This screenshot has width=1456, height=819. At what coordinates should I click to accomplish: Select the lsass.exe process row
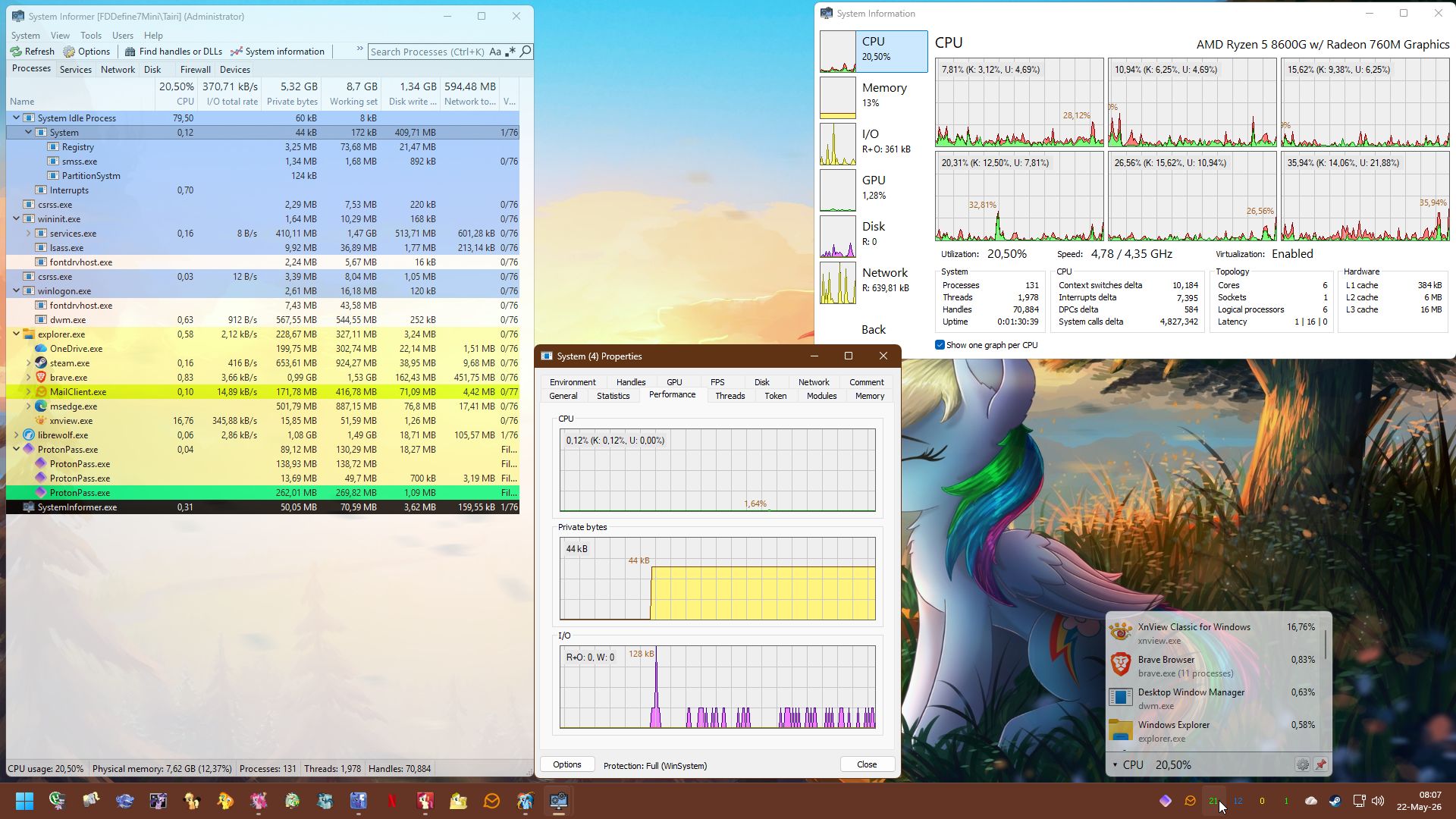(262, 248)
